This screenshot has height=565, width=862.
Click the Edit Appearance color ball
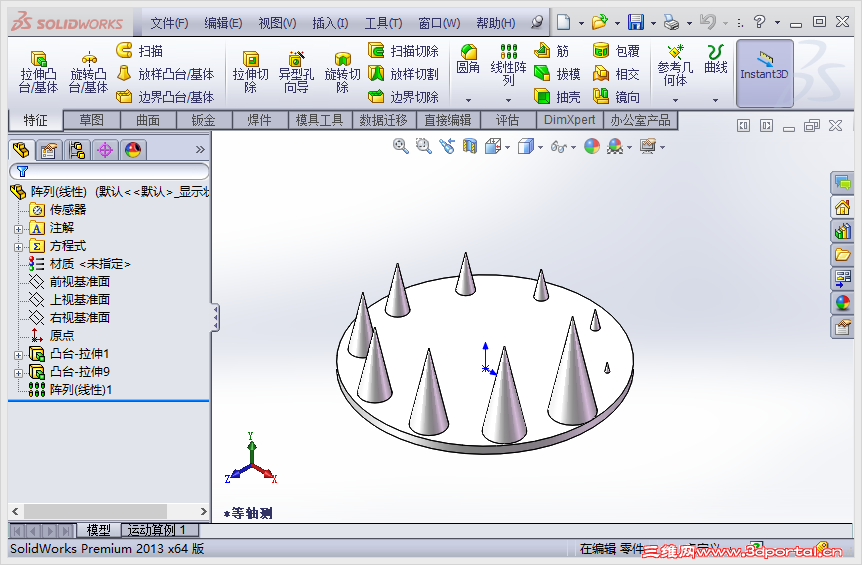click(x=592, y=146)
